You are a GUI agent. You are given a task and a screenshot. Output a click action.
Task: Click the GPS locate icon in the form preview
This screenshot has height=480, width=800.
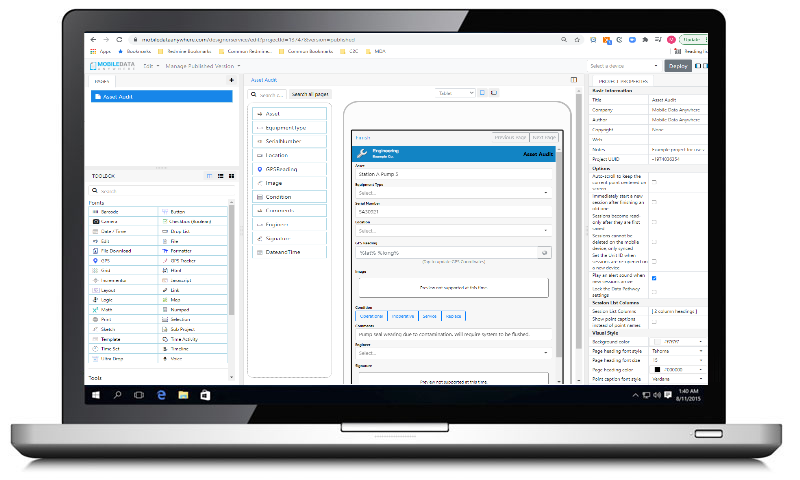pos(545,253)
